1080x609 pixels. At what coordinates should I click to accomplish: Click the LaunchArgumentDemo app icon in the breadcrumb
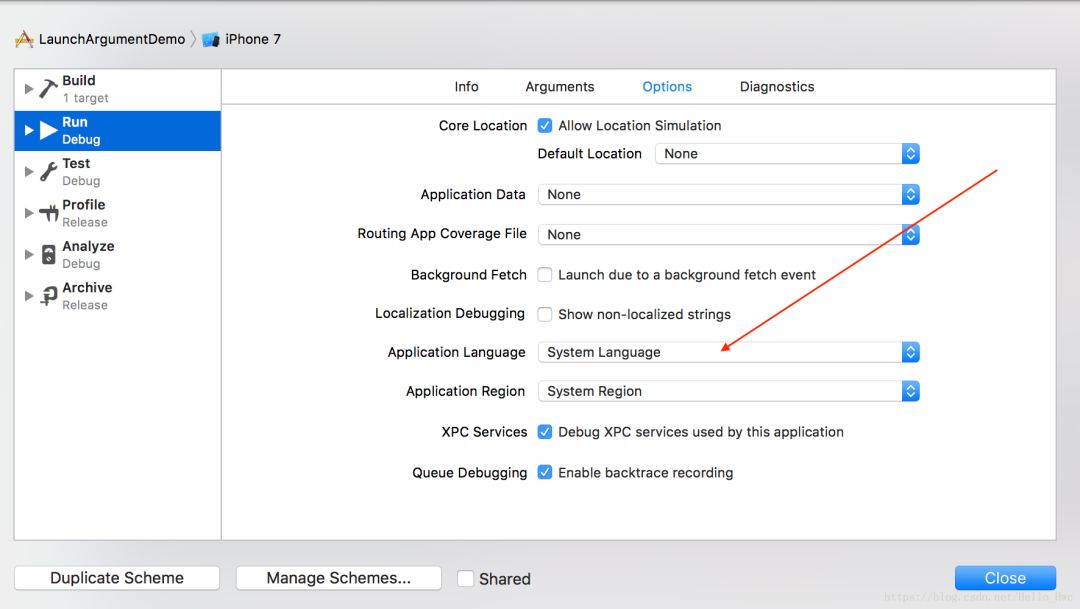pos(24,39)
